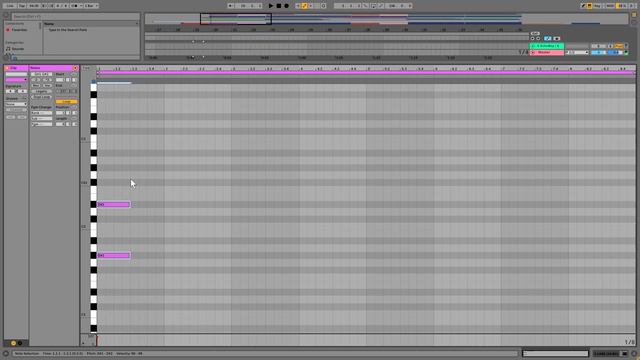Toggle the green Master solo/cue indicator
The height and width of the screenshot is (360, 640).
pos(626,53)
